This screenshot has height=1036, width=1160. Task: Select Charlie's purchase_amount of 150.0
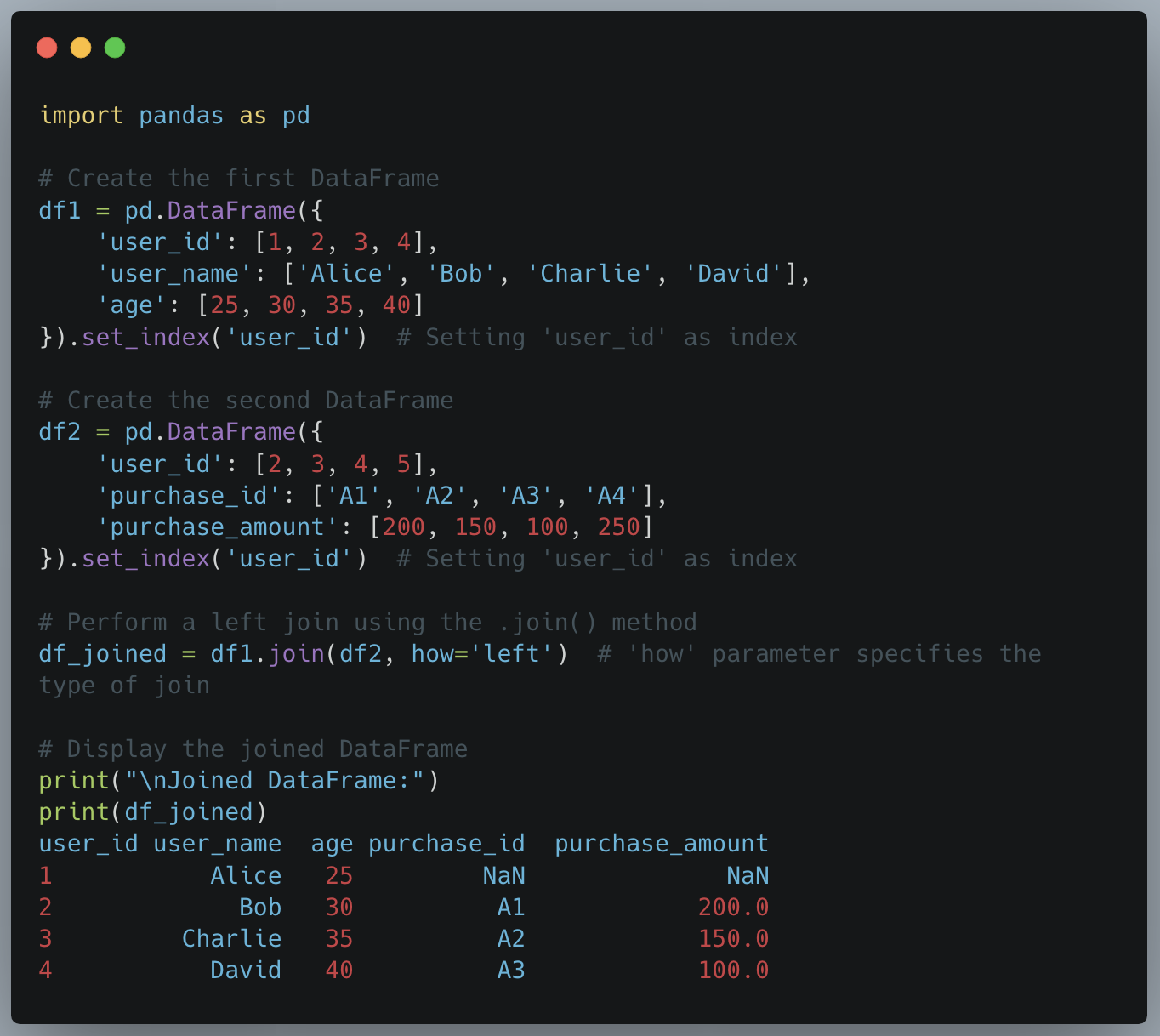732,938
